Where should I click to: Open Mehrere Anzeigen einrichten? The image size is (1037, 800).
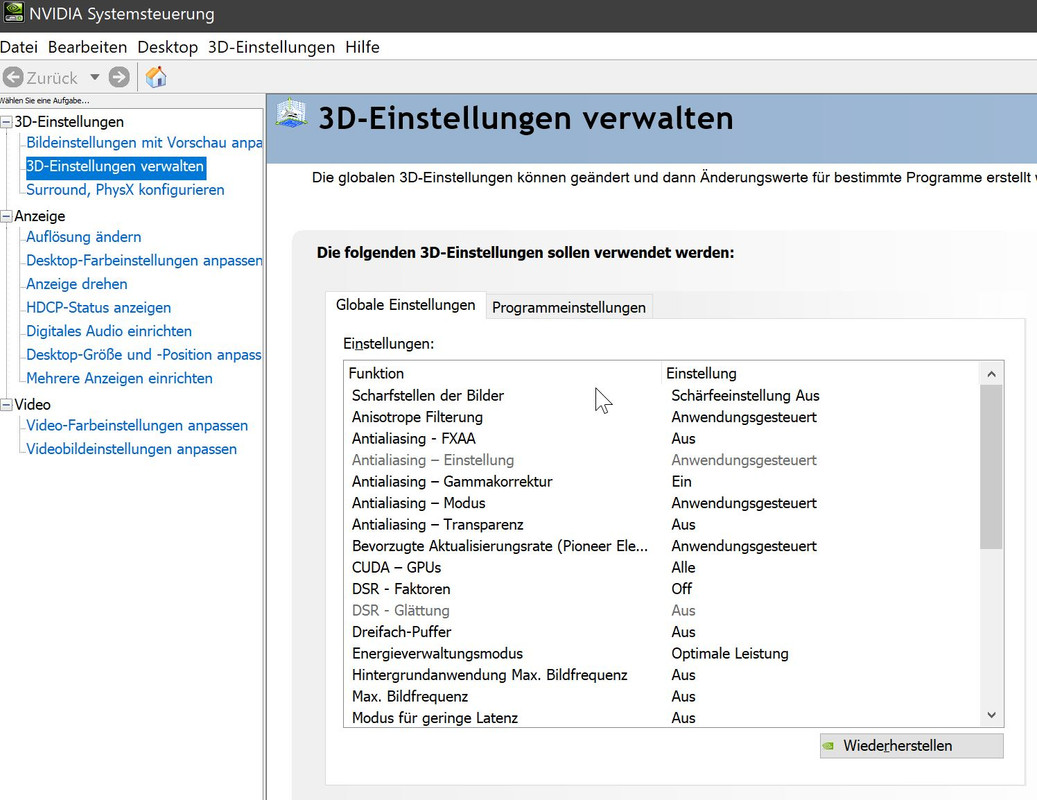(119, 378)
